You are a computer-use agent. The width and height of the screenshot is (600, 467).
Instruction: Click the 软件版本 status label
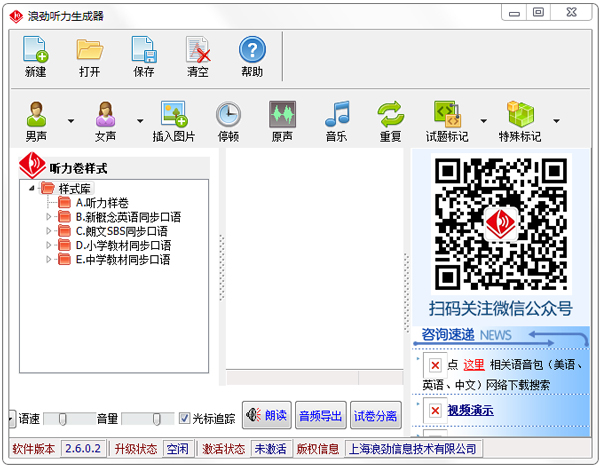pos(34,449)
